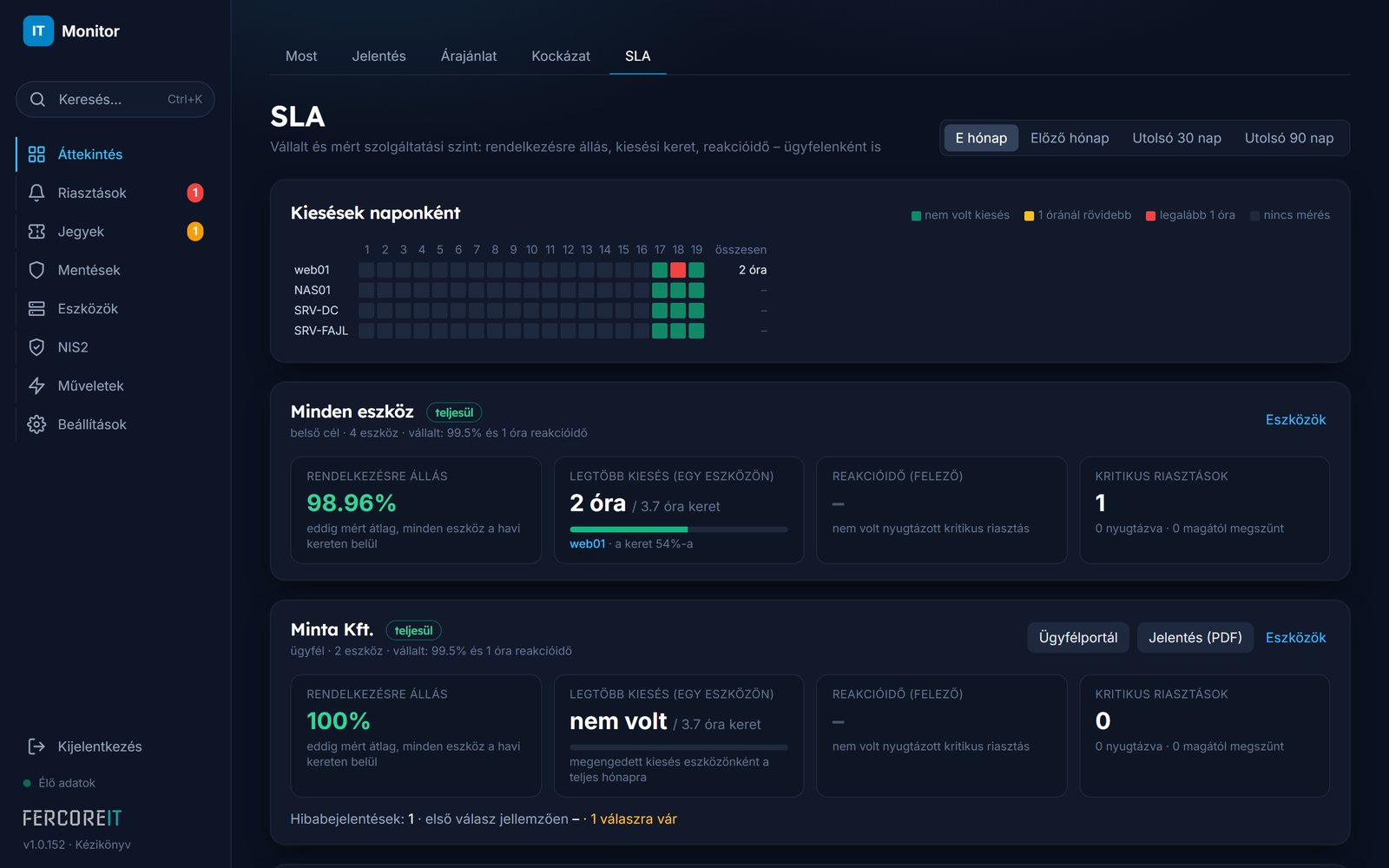1389x868 pixels.
Task: Click web01 green cell on day 17
Action: tap(660, 270)
